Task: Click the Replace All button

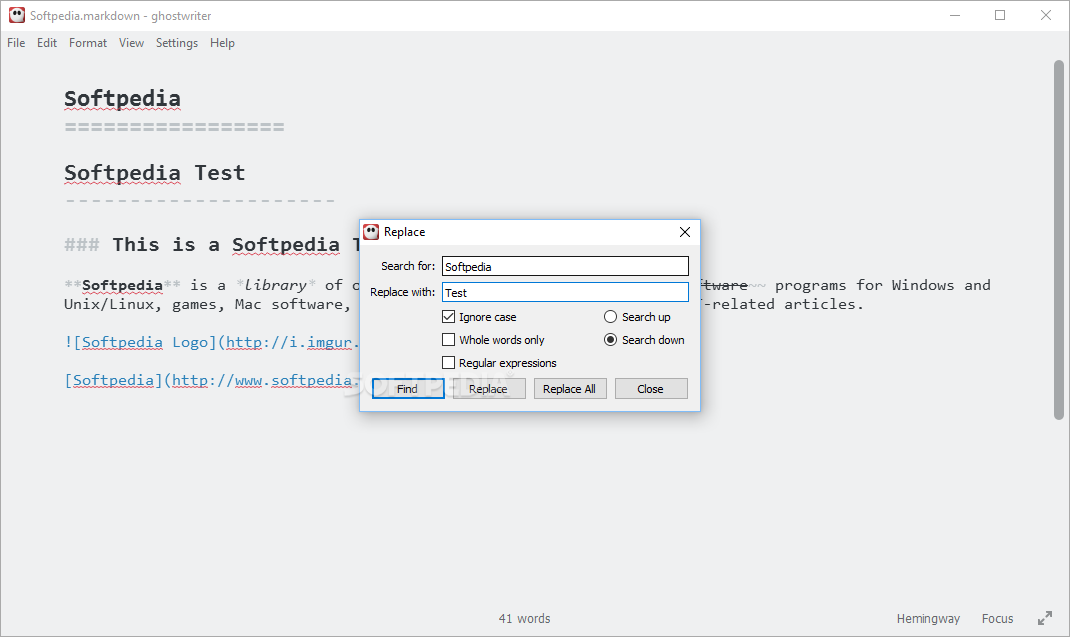Action: tap(569, 388)
